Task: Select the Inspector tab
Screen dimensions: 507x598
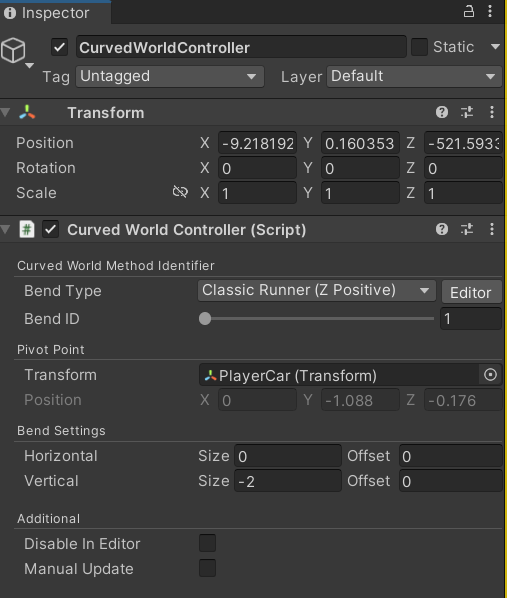Action: click(x=55, y=13)
